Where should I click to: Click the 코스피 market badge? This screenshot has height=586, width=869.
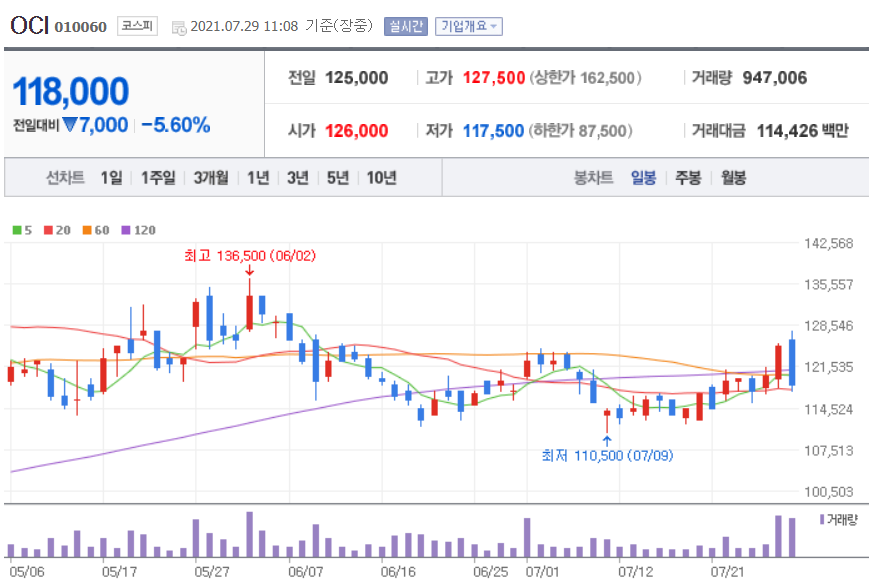point(137,26)
